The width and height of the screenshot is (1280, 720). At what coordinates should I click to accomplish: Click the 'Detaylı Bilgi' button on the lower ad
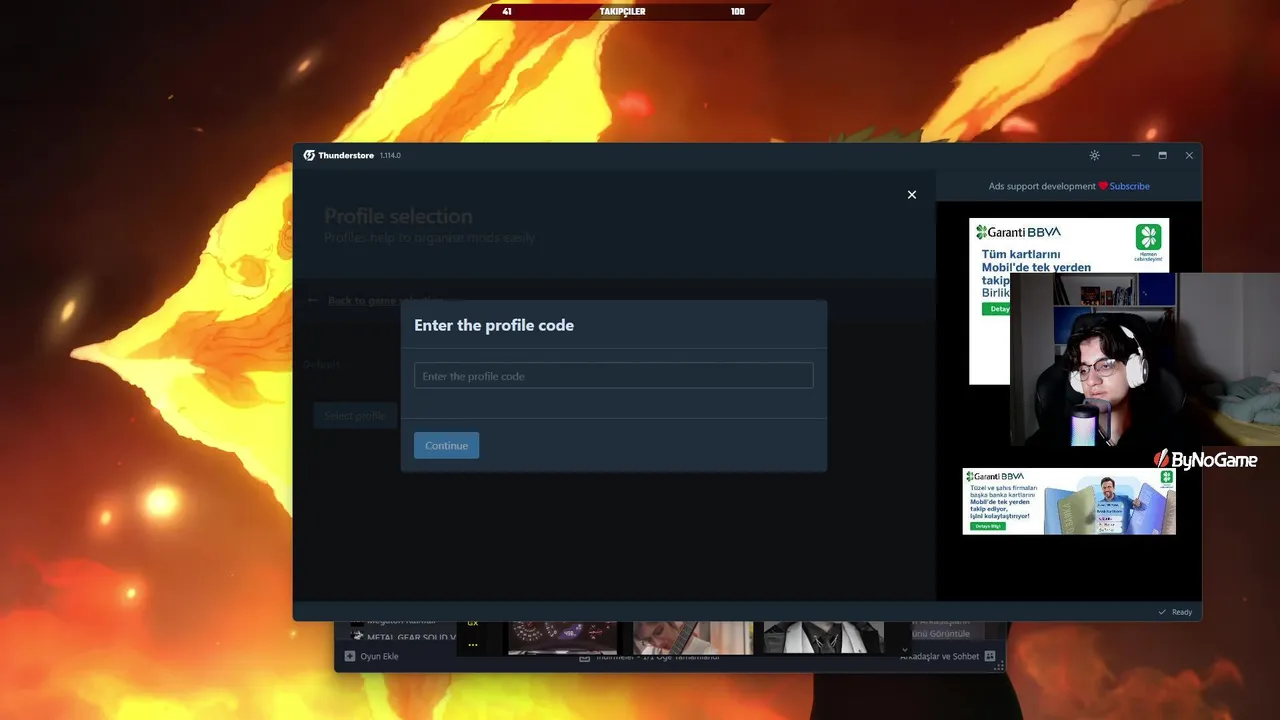pos(987,525)
